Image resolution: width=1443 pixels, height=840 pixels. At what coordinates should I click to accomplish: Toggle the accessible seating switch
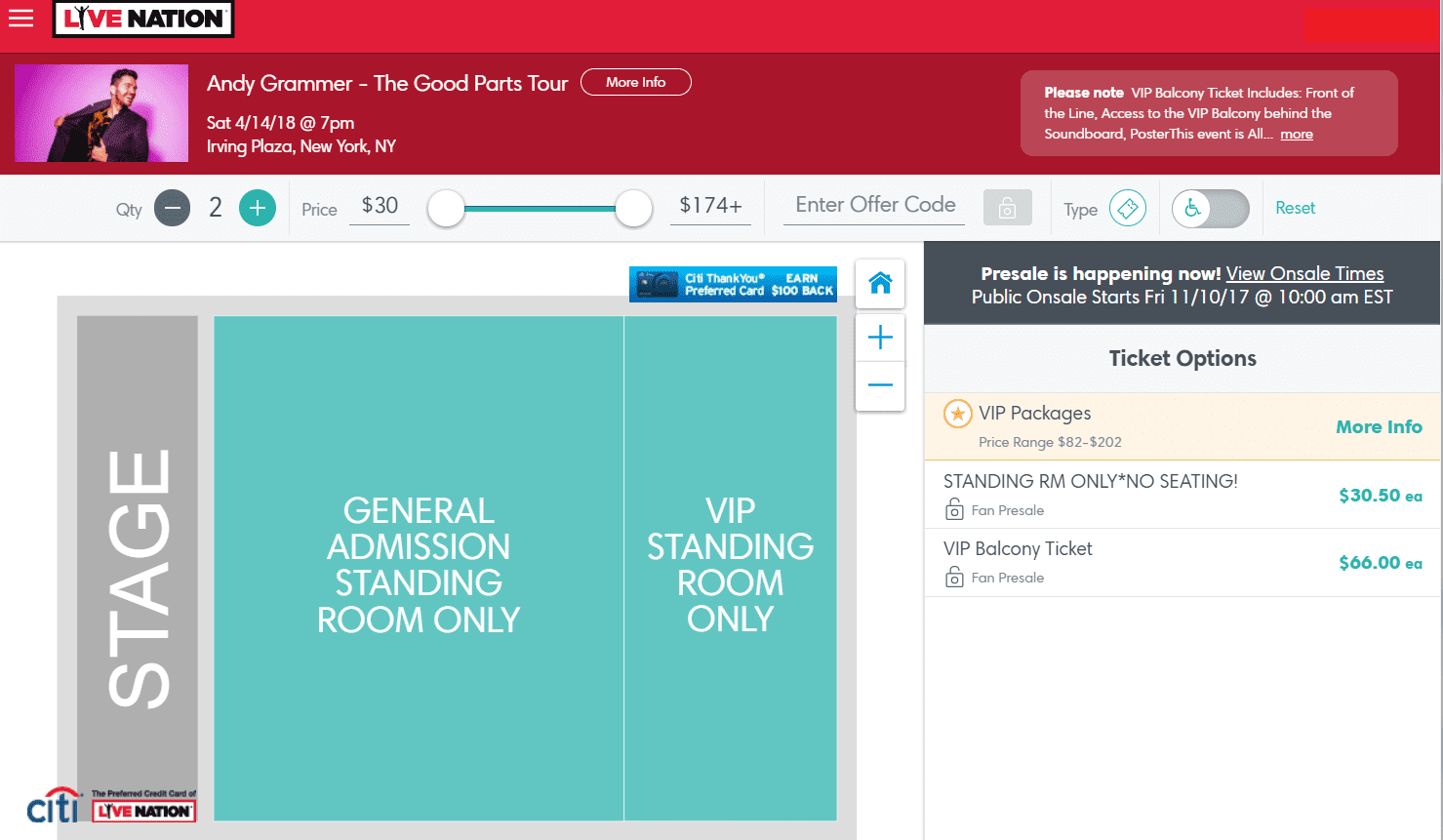coord(1211,209)
